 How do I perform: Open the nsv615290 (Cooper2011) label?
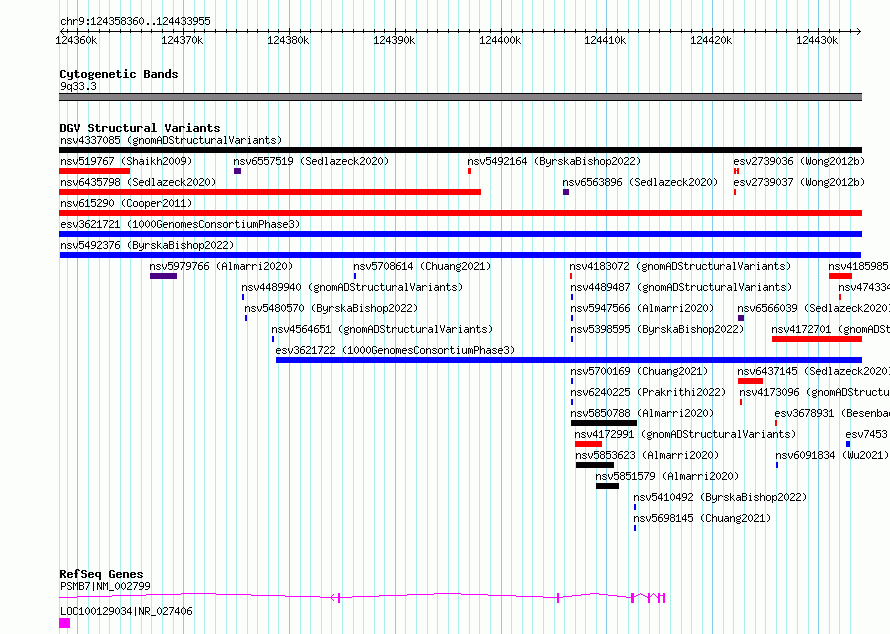click(126, 203)
